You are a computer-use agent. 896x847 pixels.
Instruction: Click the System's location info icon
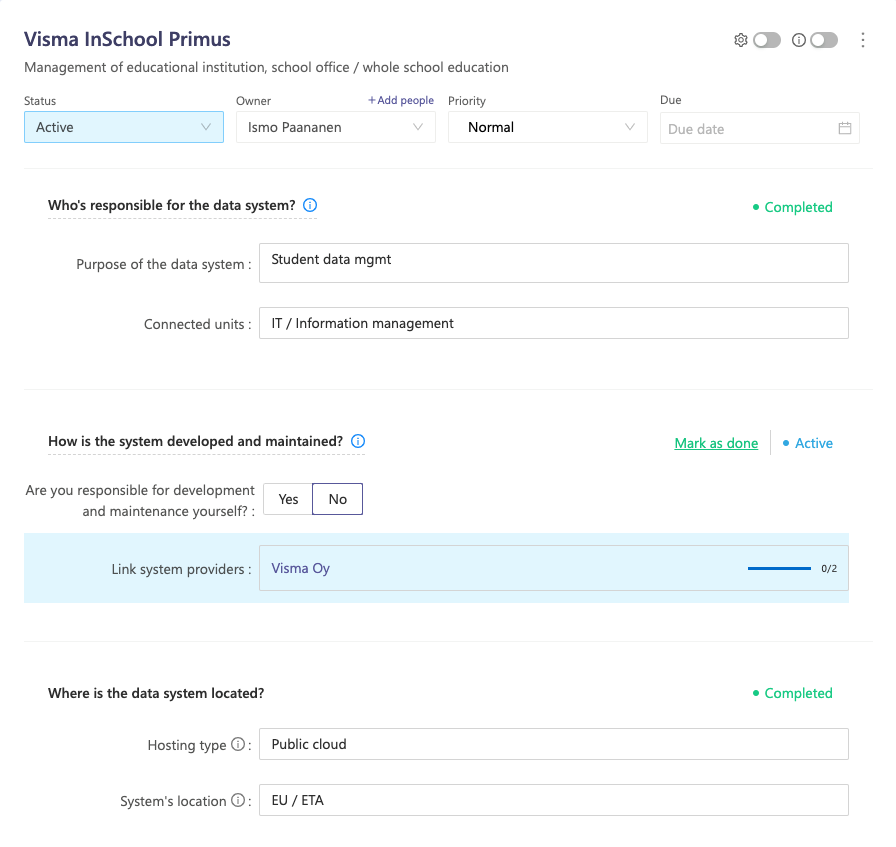238,800
